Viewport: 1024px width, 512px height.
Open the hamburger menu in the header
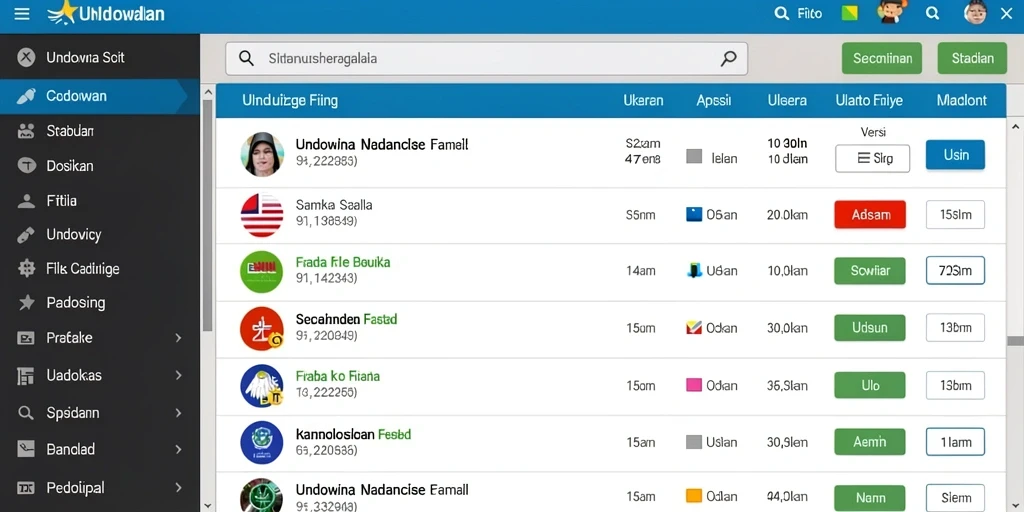pos(22,14)
